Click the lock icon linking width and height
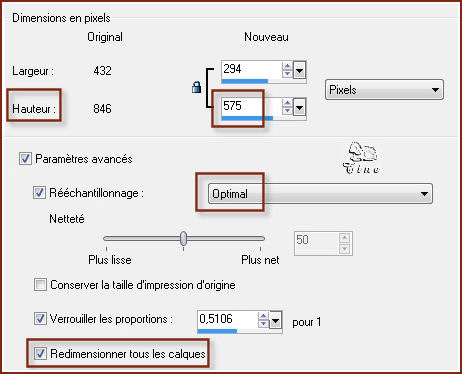Viewport: 462px width, 374px height. coord(196,87)
